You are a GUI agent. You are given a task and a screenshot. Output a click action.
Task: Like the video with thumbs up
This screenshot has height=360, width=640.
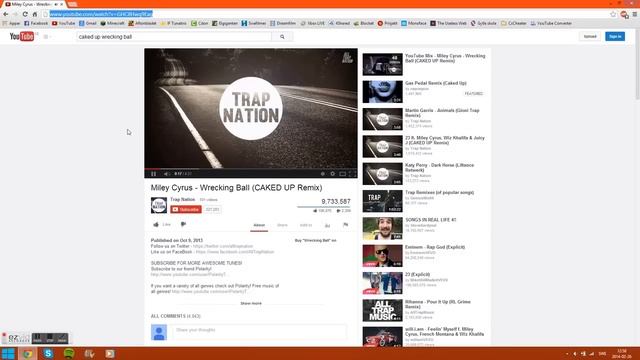162,224
